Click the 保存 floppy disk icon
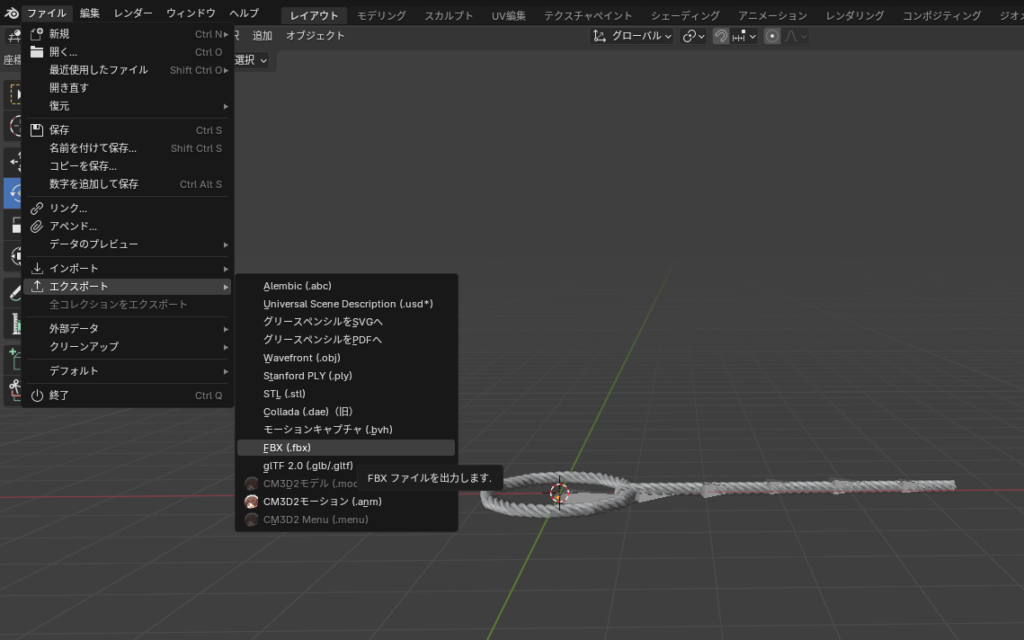Screen dimensions: 1024x640 [37, 130]
